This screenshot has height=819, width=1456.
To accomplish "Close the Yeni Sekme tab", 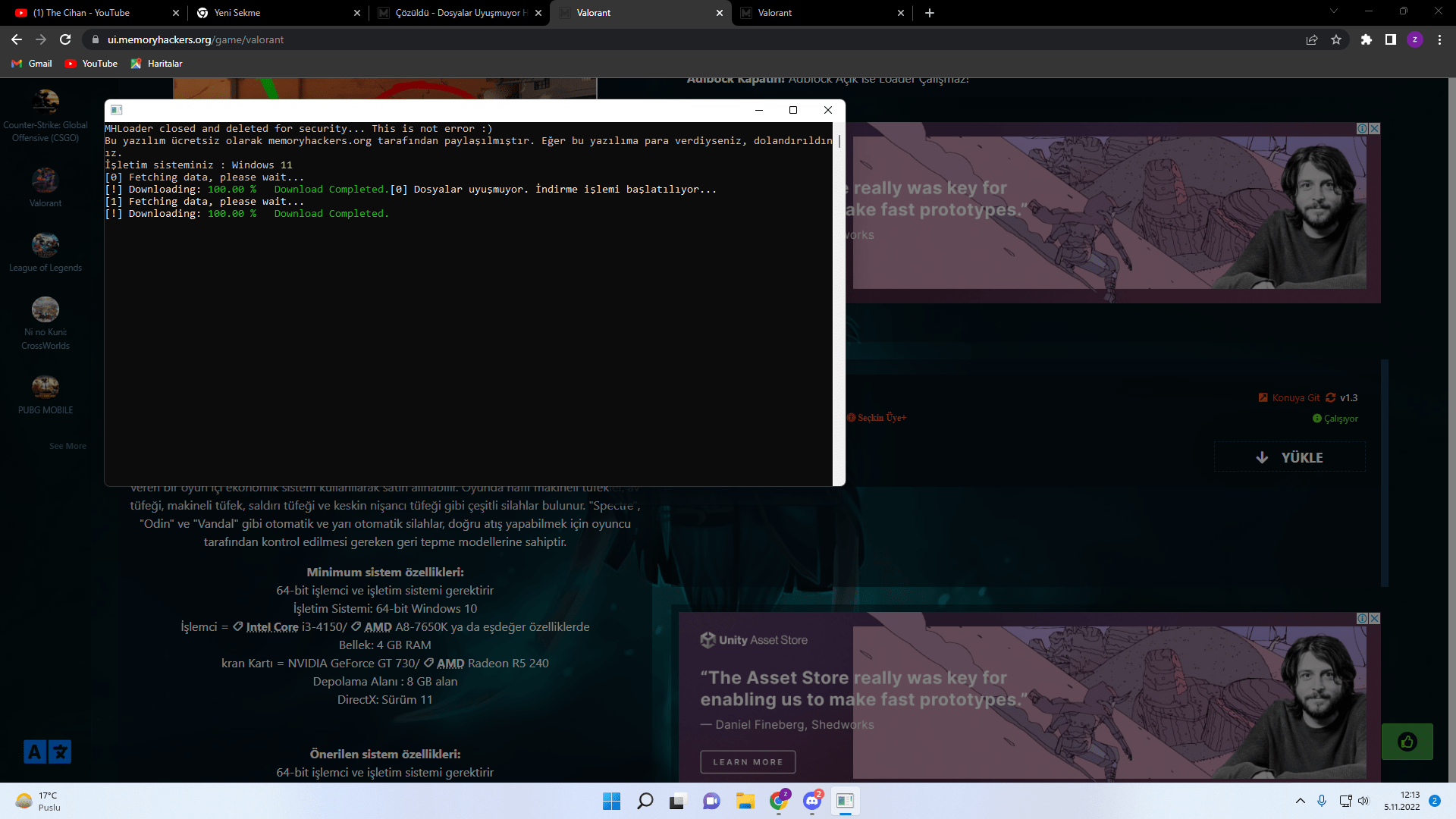I will pyautogui.click(x=357, y=13).
